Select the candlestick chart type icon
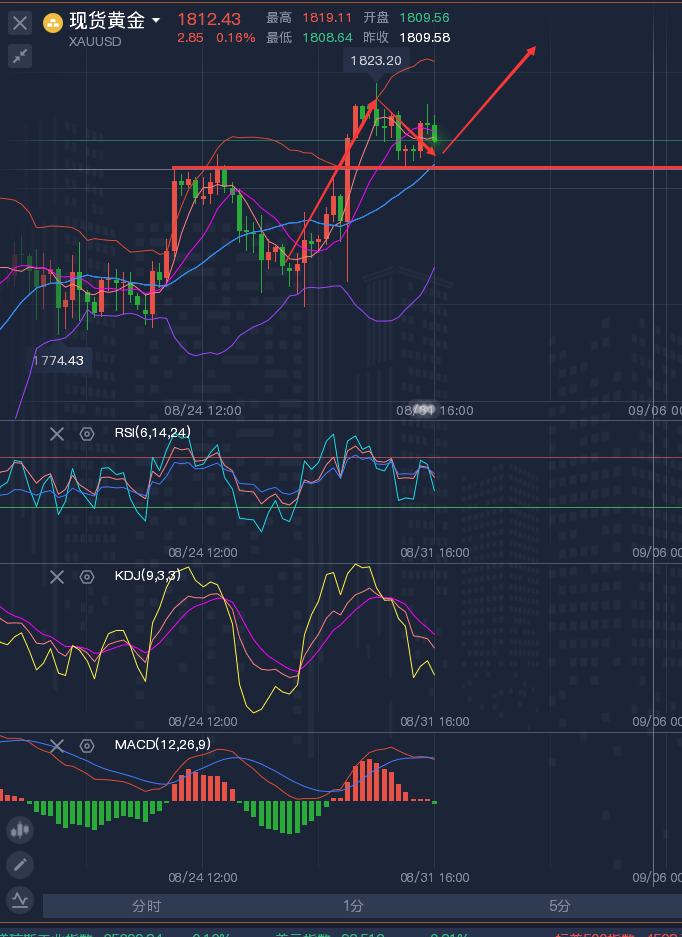Viewport: 682px width, 937px height. tap(20, 829)
